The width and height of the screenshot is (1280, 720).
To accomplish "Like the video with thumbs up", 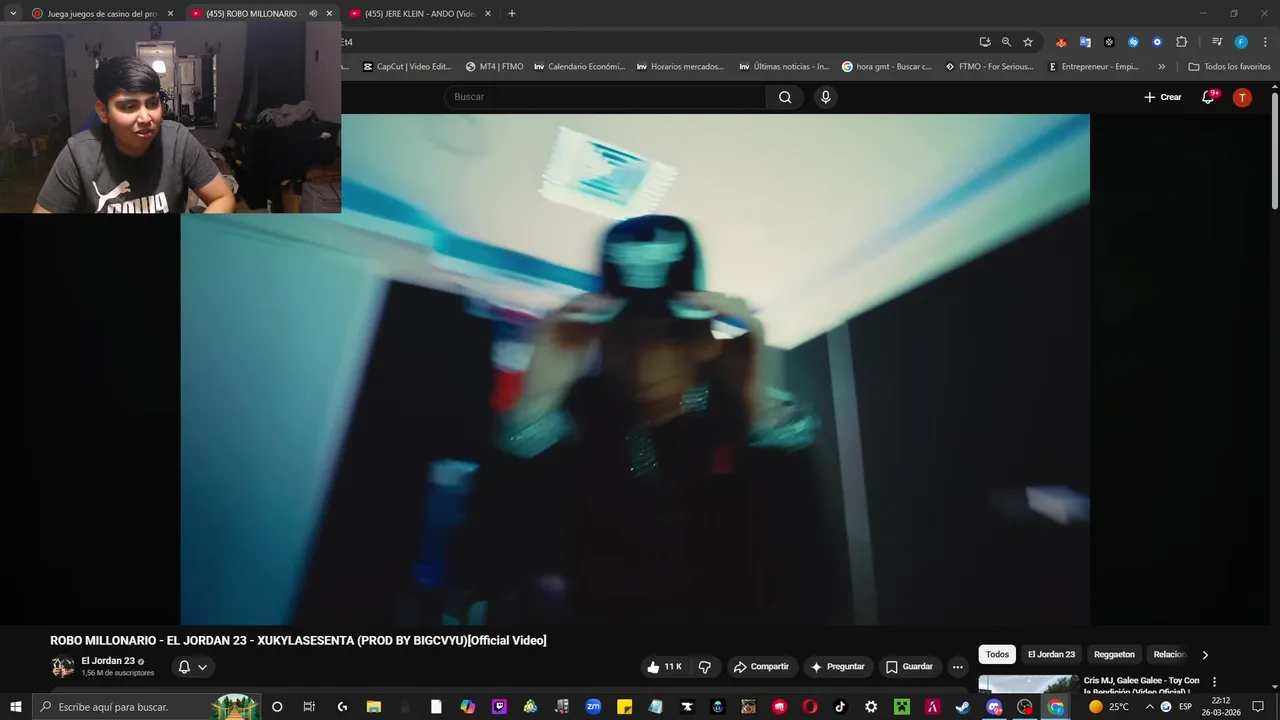I will 664,667.
